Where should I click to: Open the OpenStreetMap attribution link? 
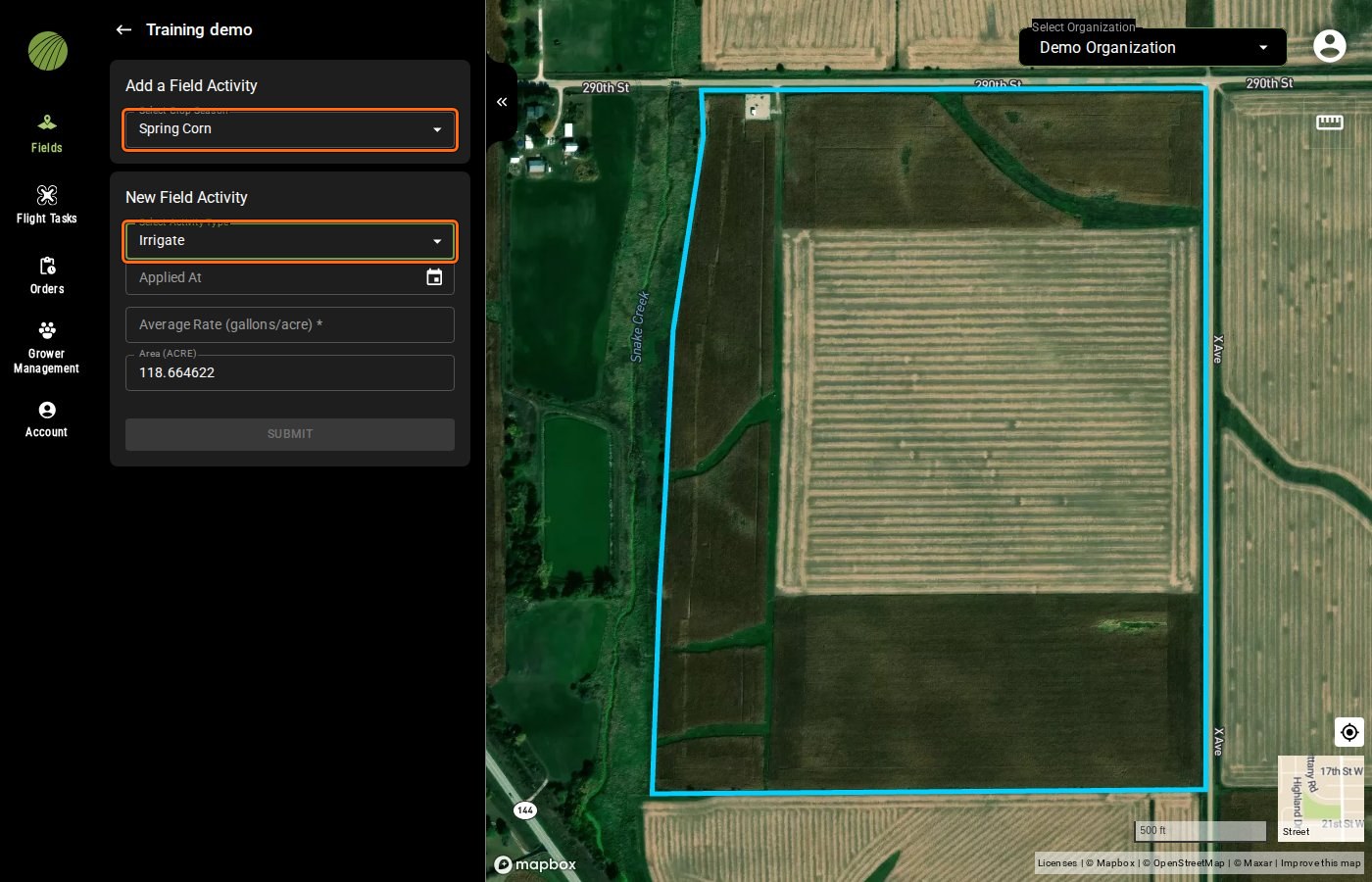coord(1184,863)
